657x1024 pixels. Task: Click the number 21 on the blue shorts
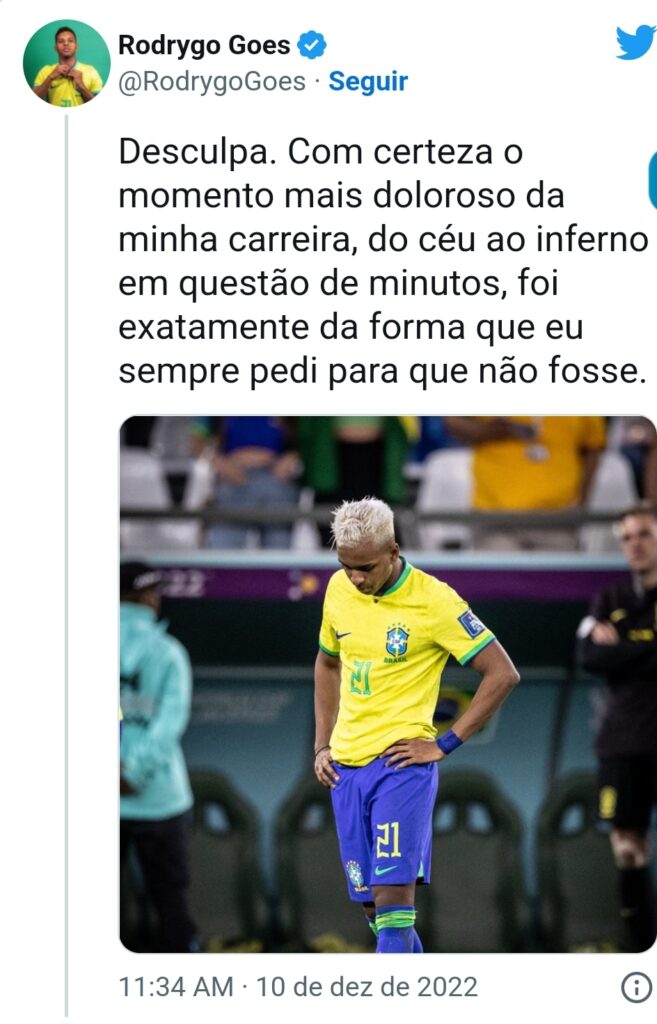[x=388, y=840]
